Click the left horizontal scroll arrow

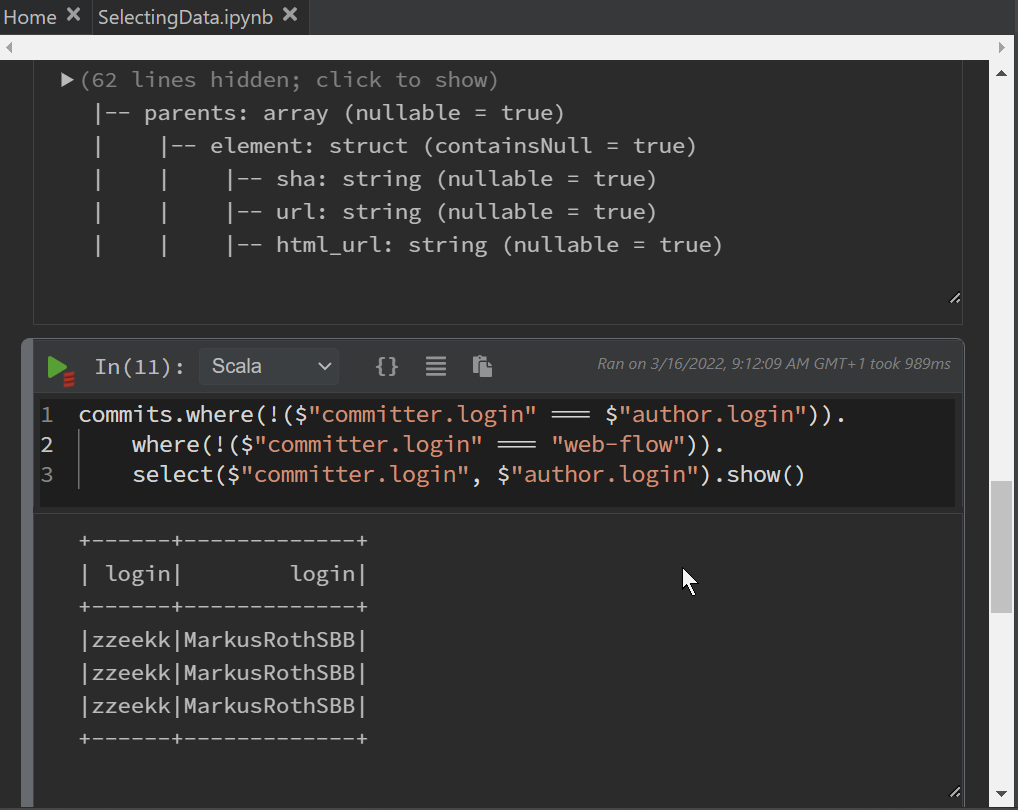(x=8, y=47)
